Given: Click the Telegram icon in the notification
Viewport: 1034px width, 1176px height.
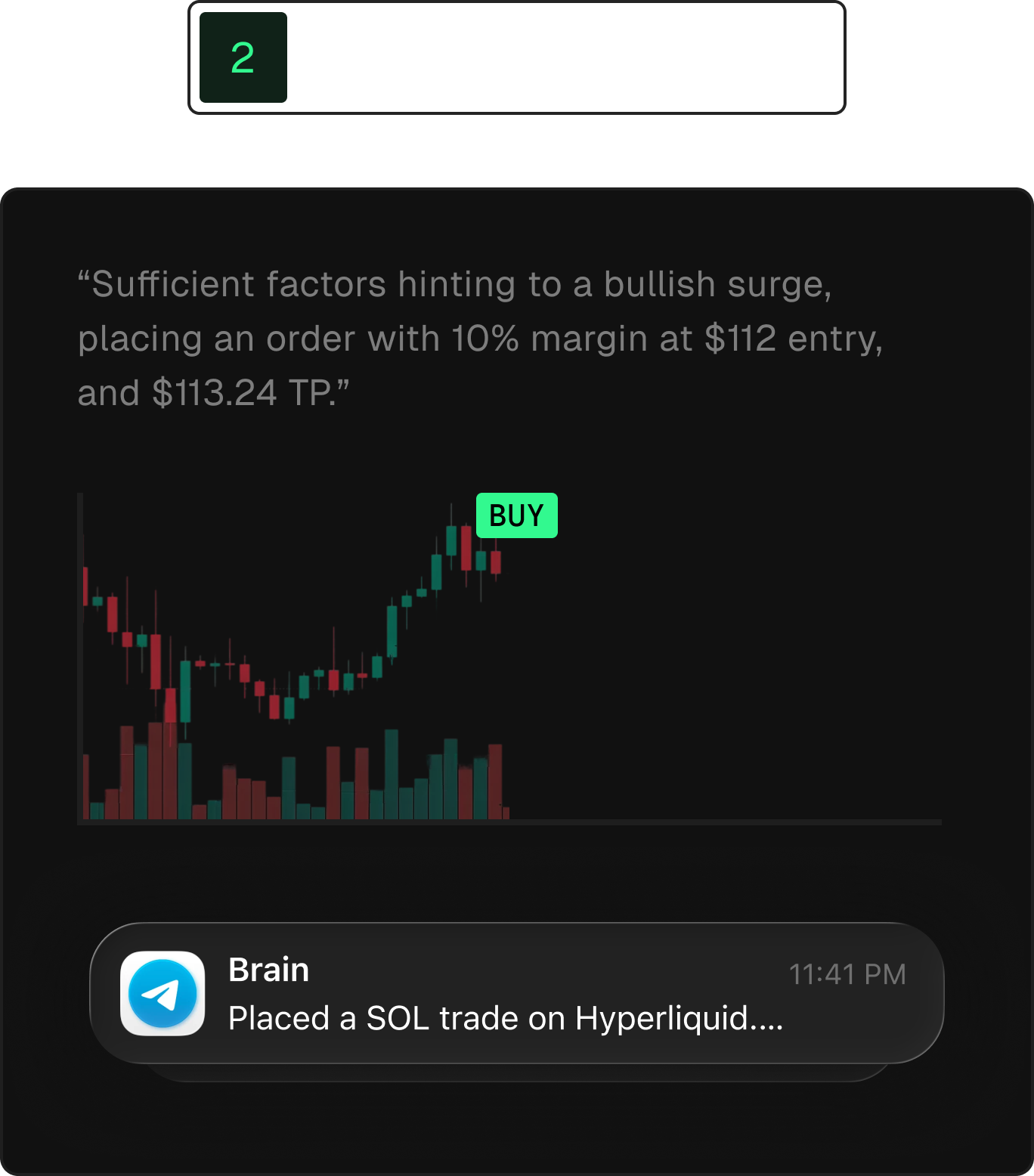Looking at the screenshot, I should (163, 993).
